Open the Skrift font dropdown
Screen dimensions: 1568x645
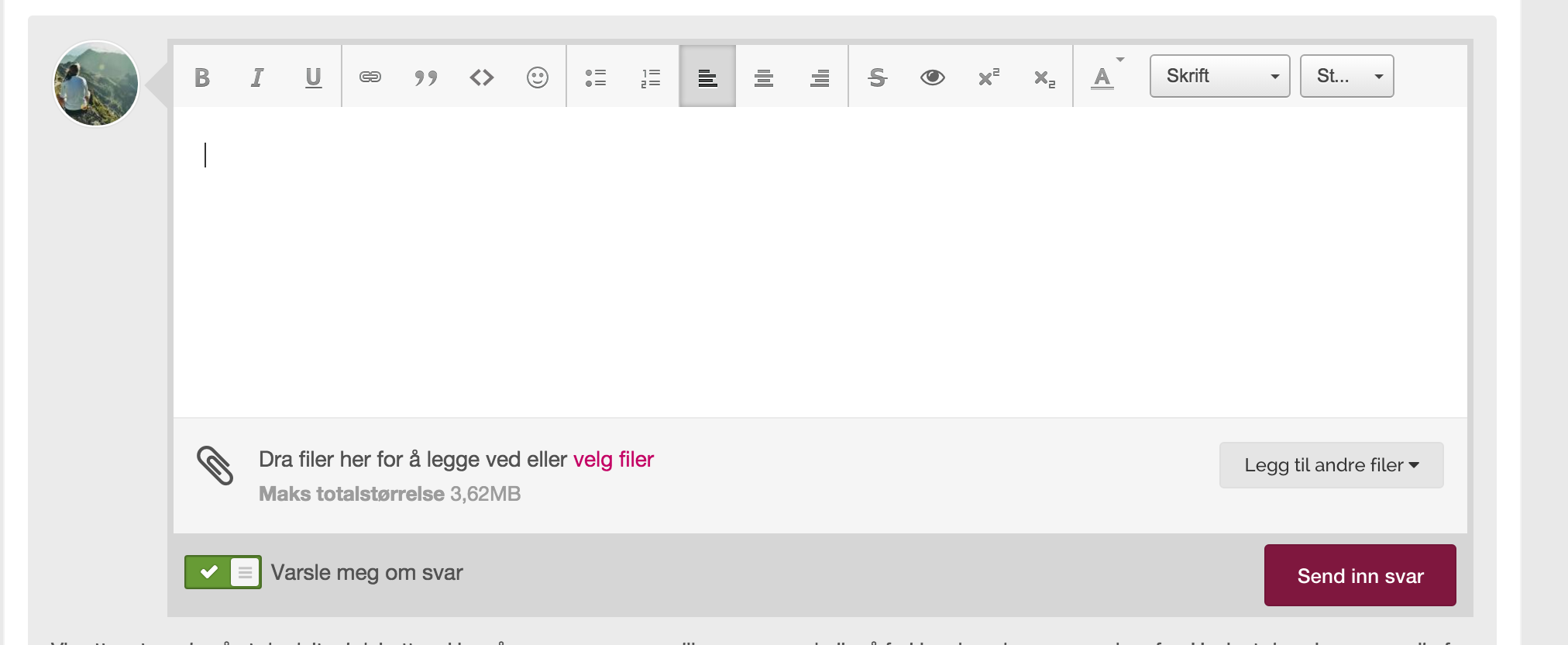click(x=1219, y=76)
